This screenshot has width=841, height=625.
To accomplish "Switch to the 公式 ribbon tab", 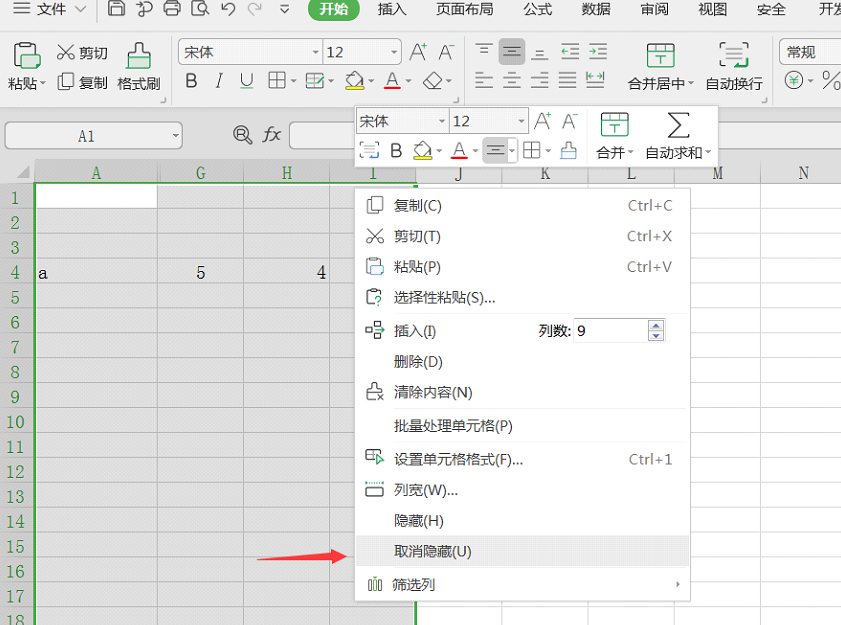I will pyautogui.click(x=537, y=9).
